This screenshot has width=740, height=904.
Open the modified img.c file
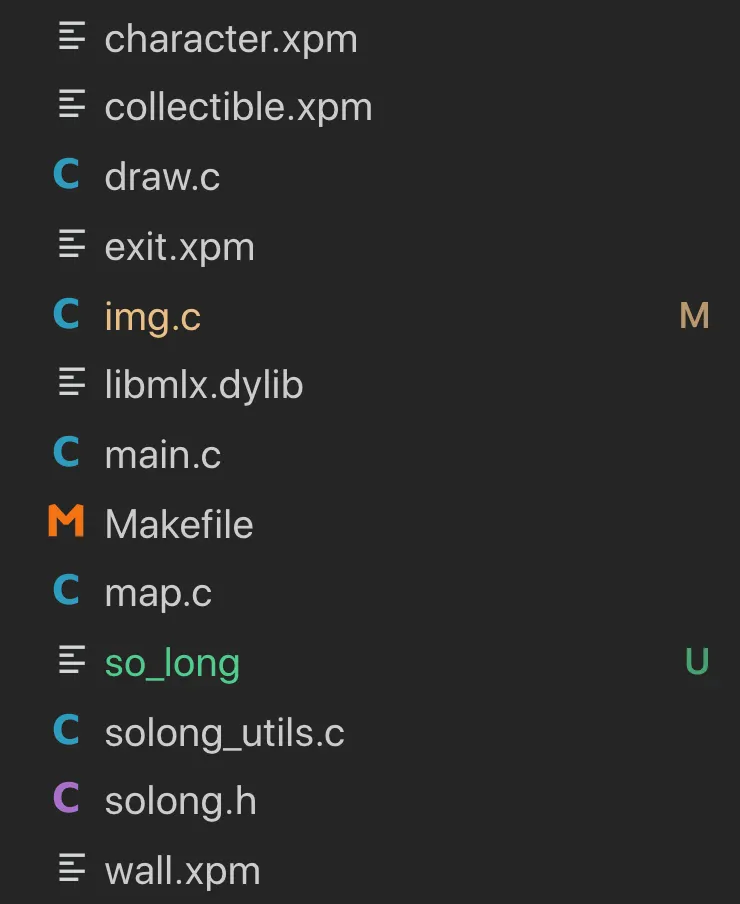coord(152,317)
